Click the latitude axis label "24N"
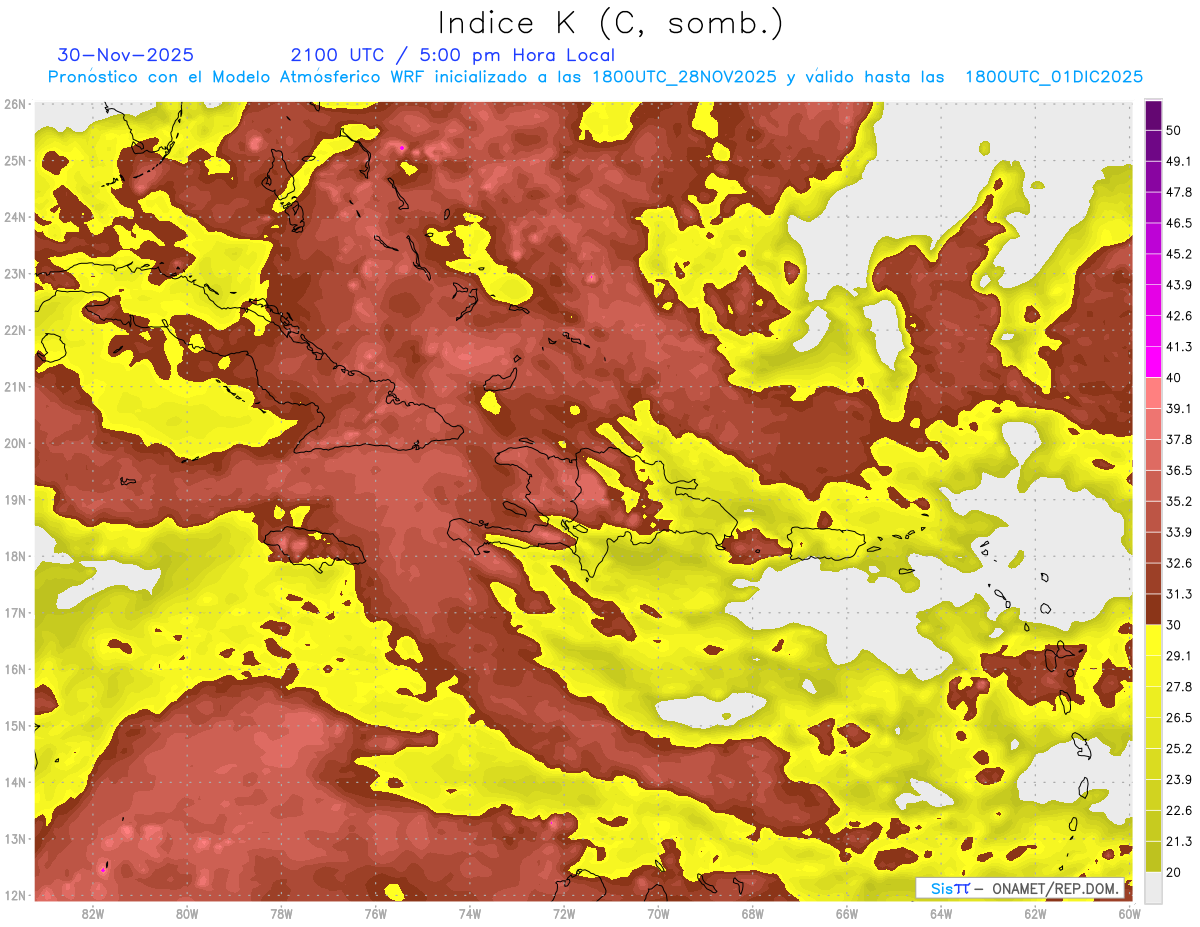Screen dimensions: 1200x927 click(x=14, y=217)
